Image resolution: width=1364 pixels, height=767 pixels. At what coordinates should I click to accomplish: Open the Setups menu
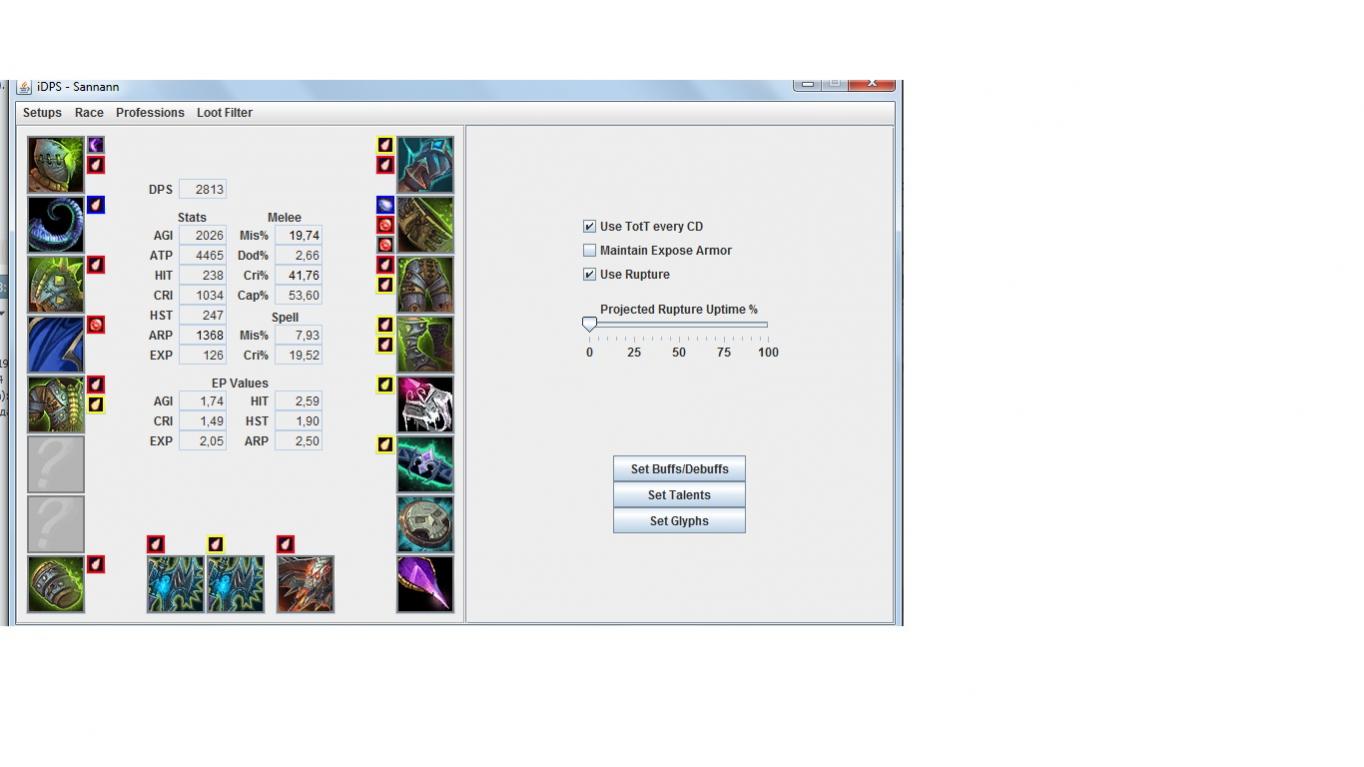click(42, 113)
